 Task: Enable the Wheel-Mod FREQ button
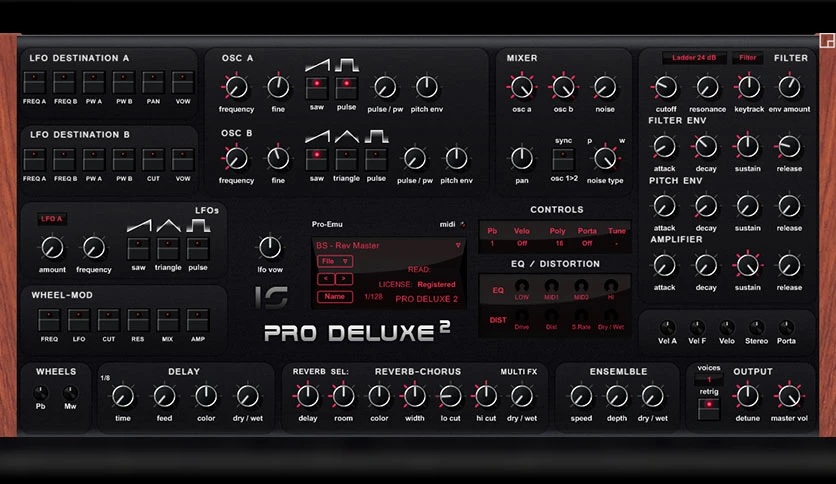[49, 320]
